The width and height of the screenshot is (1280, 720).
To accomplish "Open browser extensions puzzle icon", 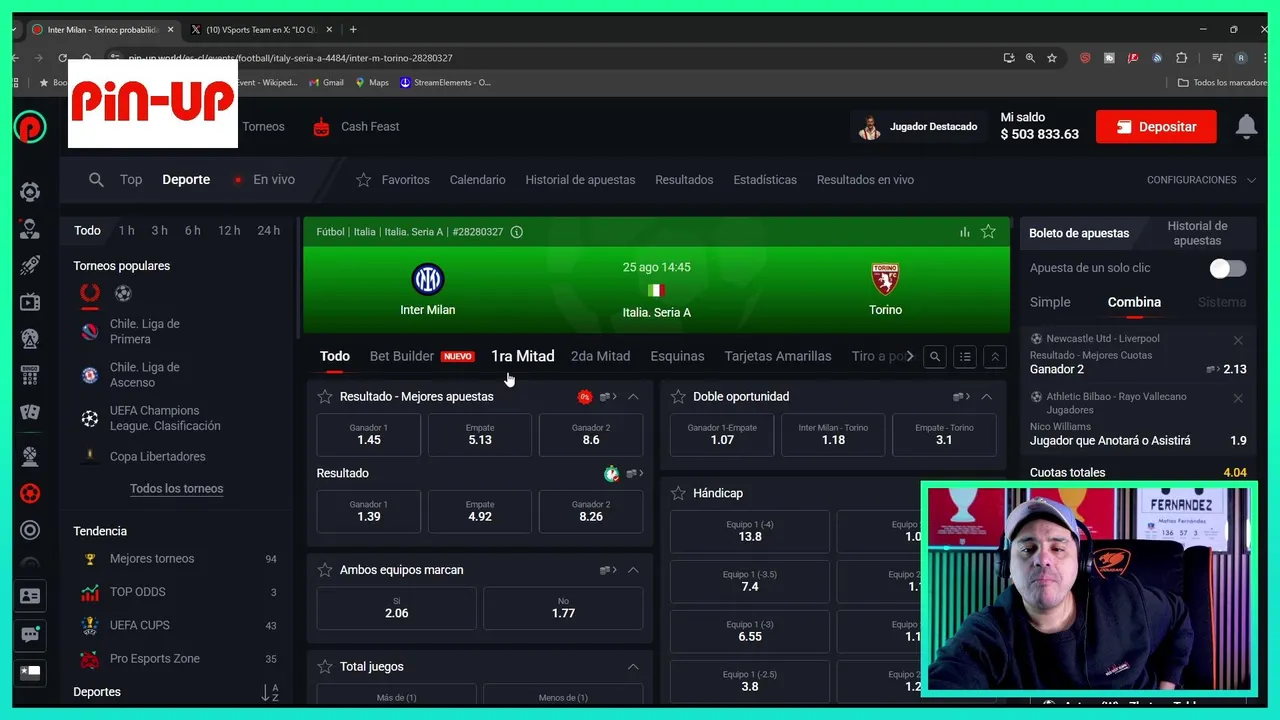I will [1181, 58].
